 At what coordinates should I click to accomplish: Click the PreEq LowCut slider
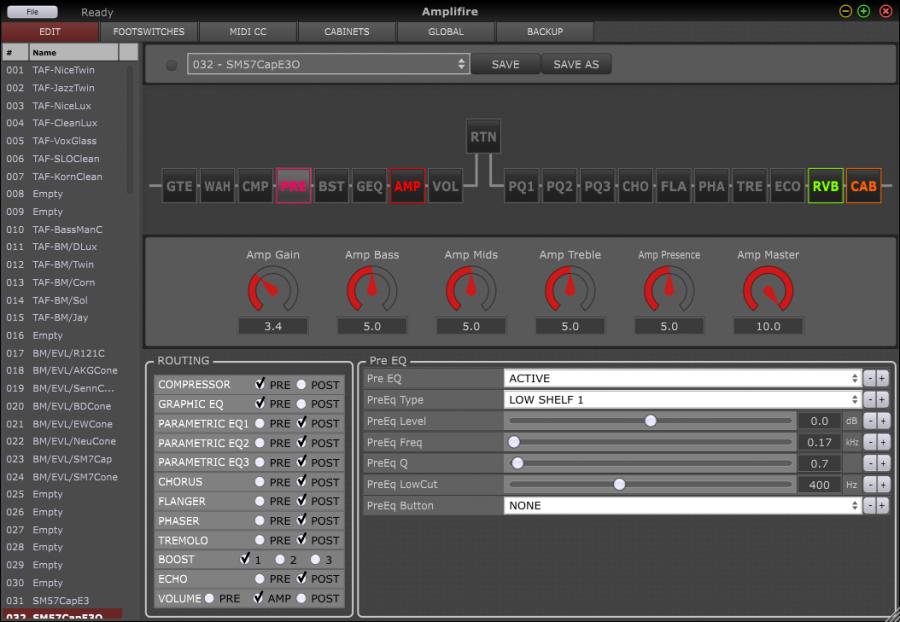(650, 484)
